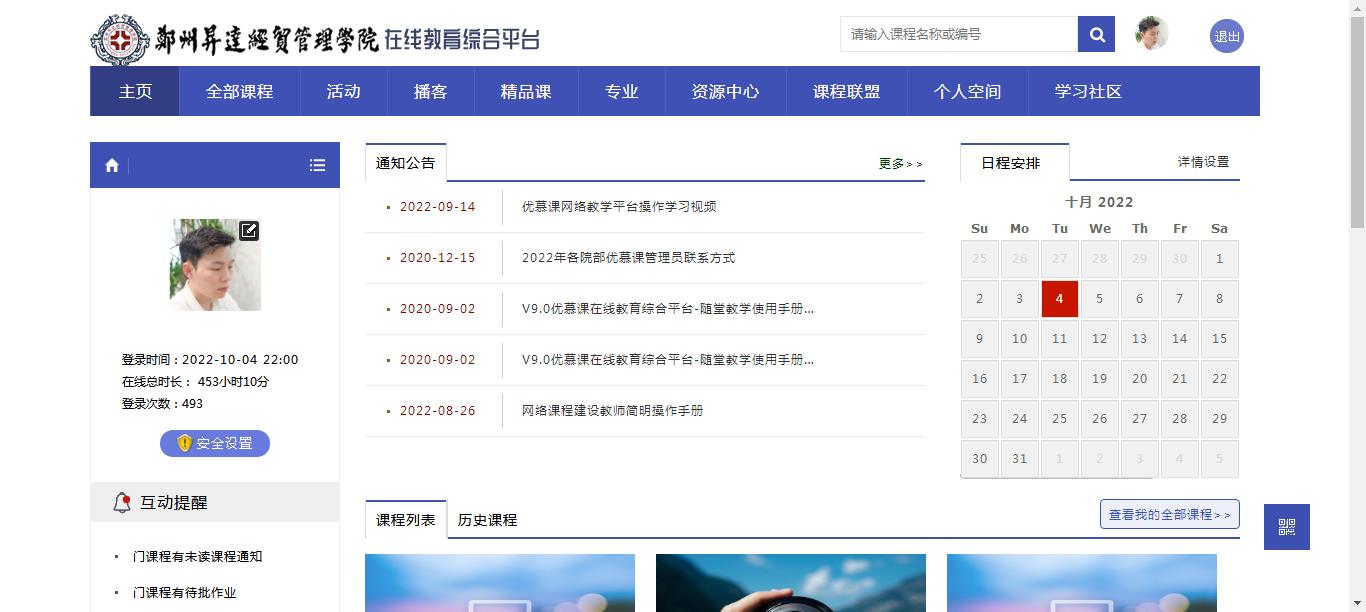Select the 课程列表 tab
1366x612 pixels.
(405, 520)
